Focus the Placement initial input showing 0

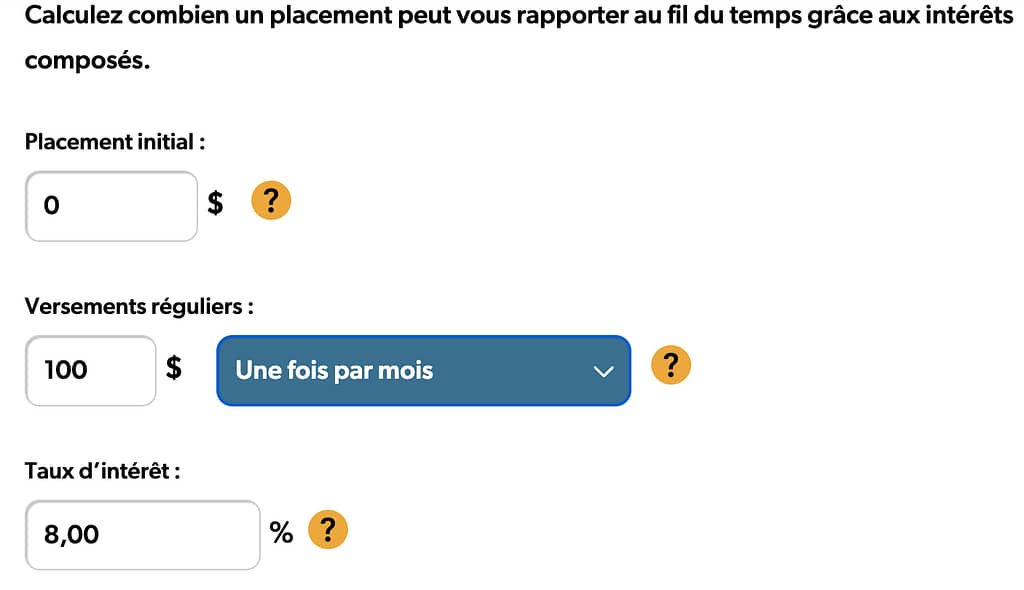click(x=112, y=206)
